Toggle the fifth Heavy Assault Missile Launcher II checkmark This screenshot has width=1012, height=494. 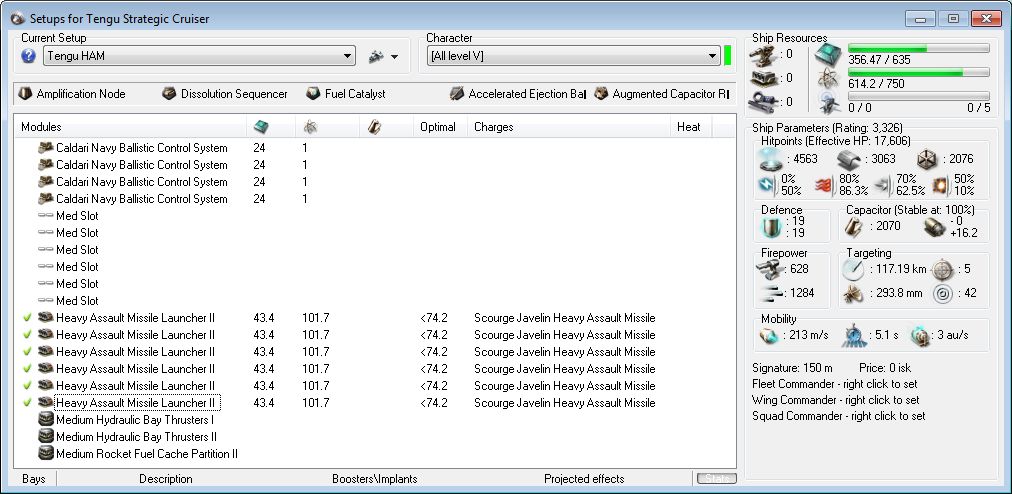tap(27, 386)
